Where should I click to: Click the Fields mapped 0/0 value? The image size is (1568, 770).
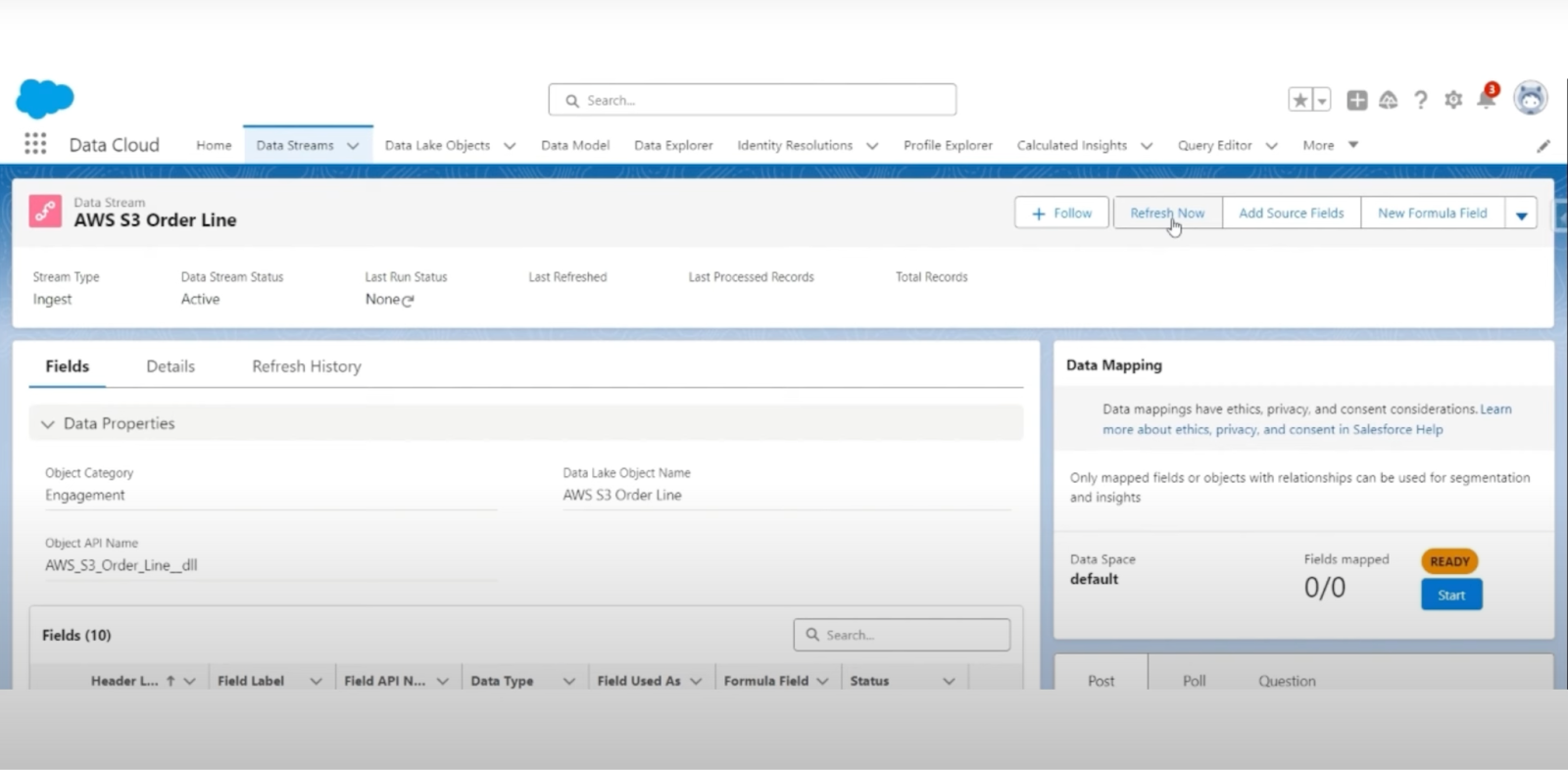click(1325, 588)
